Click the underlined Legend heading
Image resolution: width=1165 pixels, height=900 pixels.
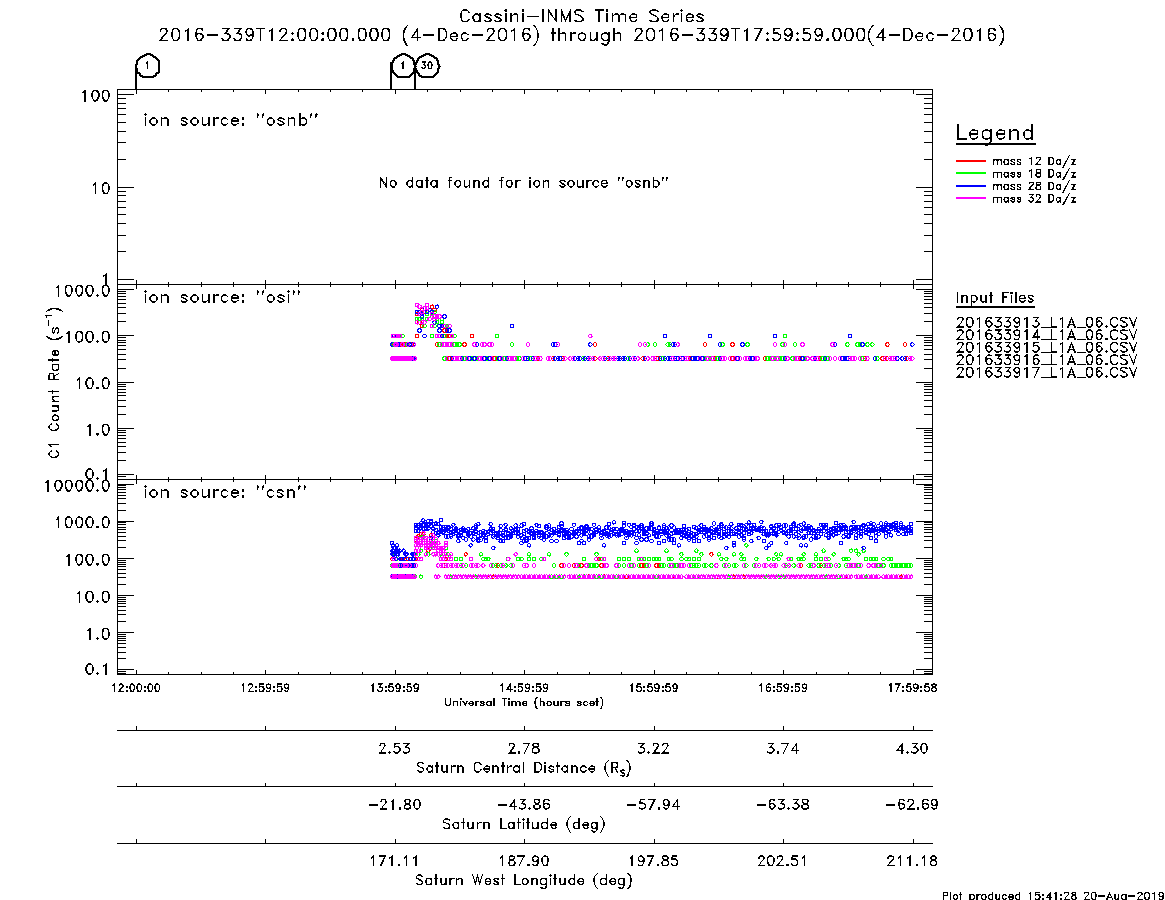coord(995,133)
